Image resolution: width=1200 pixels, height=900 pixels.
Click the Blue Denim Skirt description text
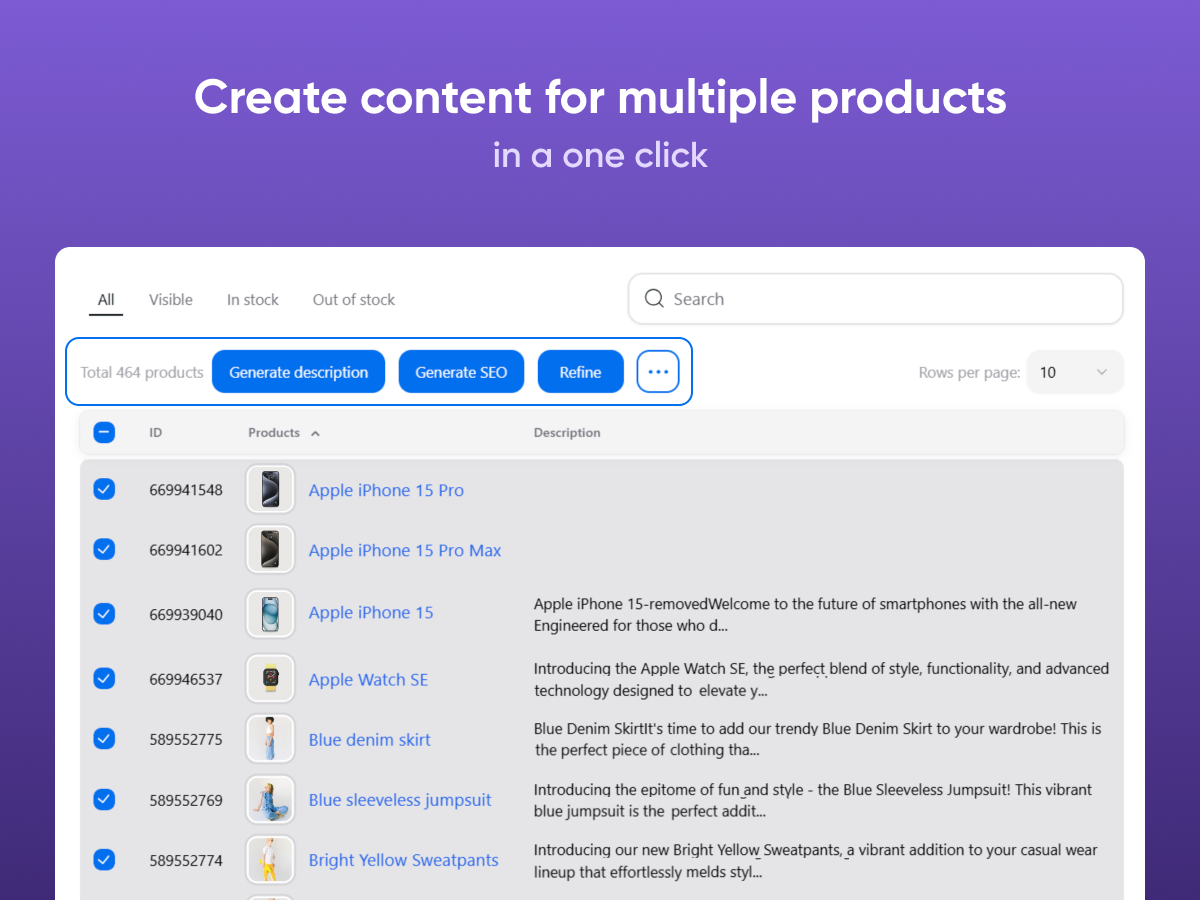click(817, 739)
